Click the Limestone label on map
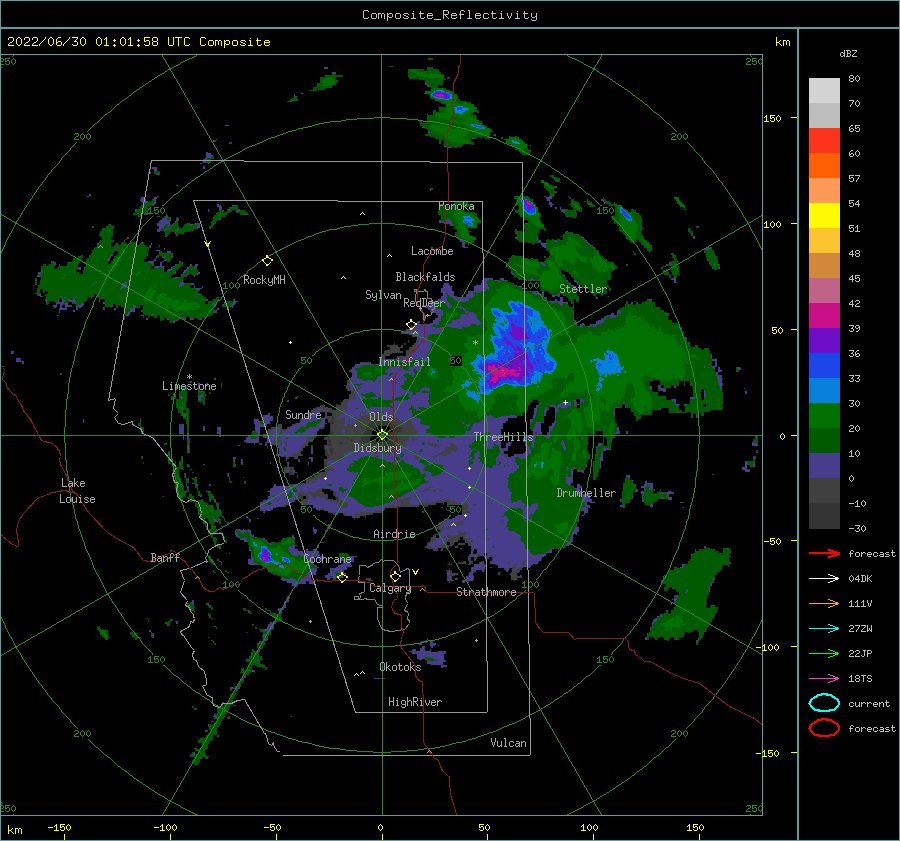 point(189,386)
